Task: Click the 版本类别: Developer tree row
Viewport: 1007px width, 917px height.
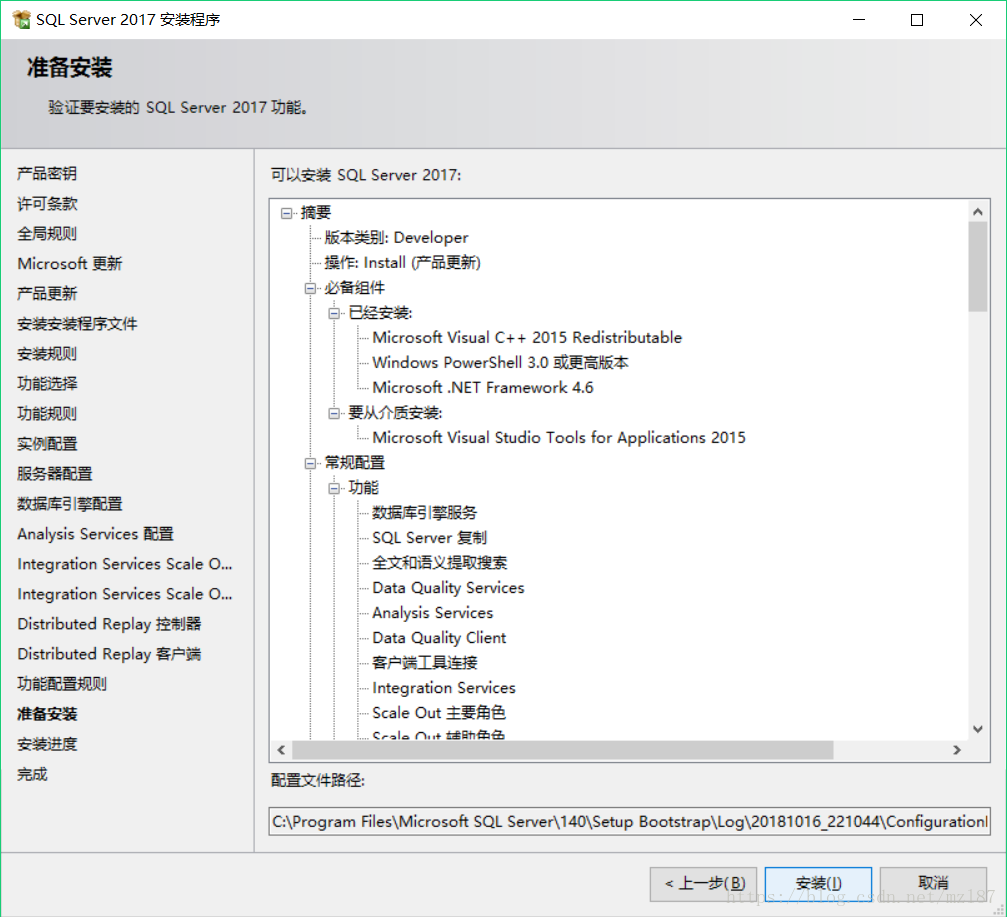Action: [396, 238]
